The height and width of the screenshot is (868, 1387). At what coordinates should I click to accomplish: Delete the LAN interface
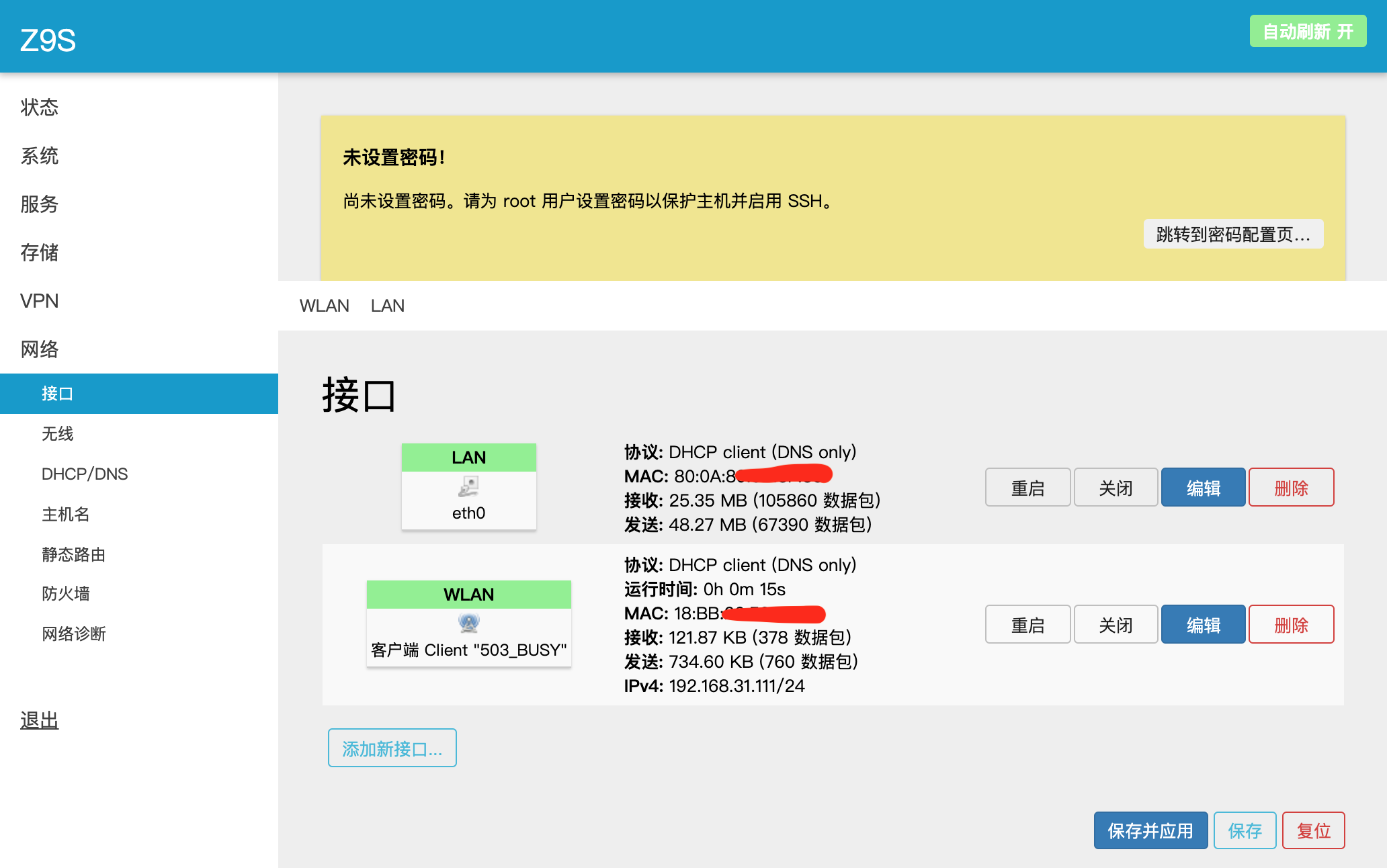[x=1291, y=488]
